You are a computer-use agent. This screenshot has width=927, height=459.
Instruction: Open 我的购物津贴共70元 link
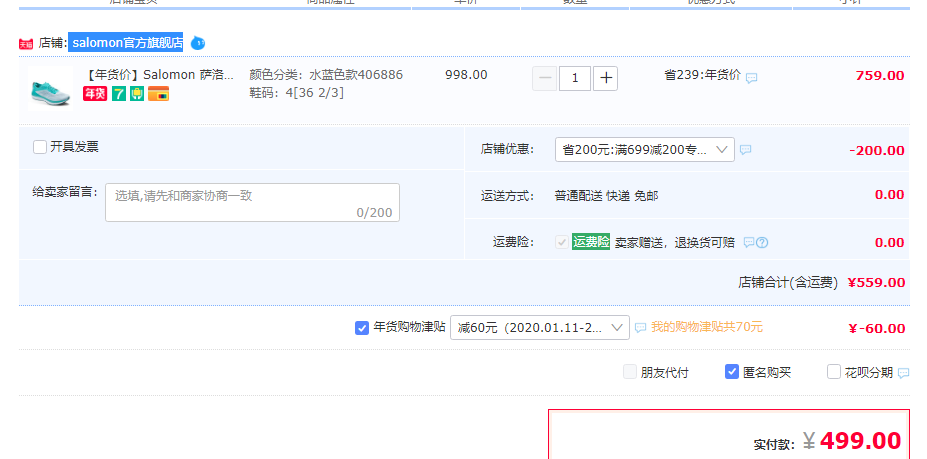click(x=707, y=327)
